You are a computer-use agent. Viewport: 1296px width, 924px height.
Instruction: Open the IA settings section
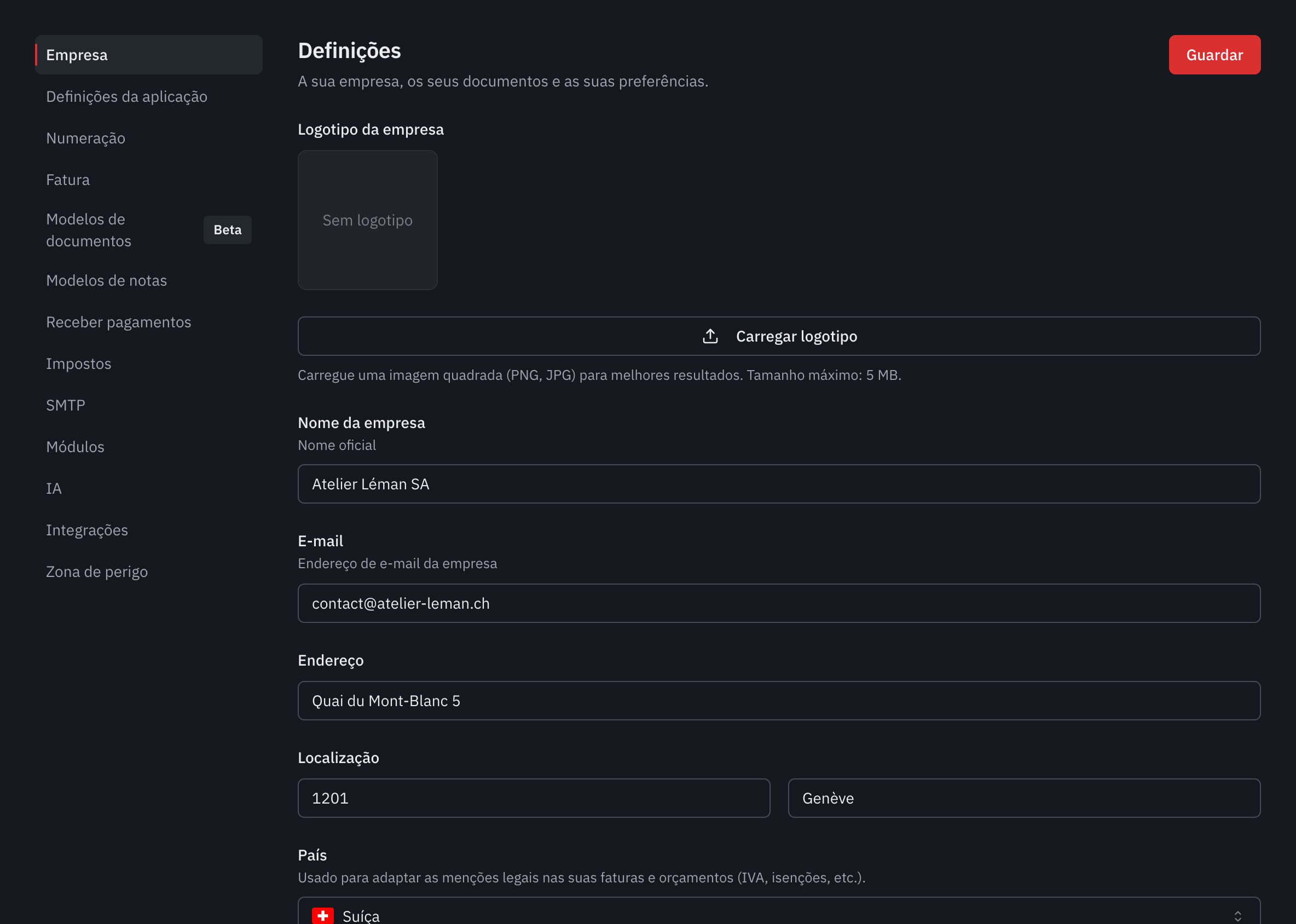point(148,488)
